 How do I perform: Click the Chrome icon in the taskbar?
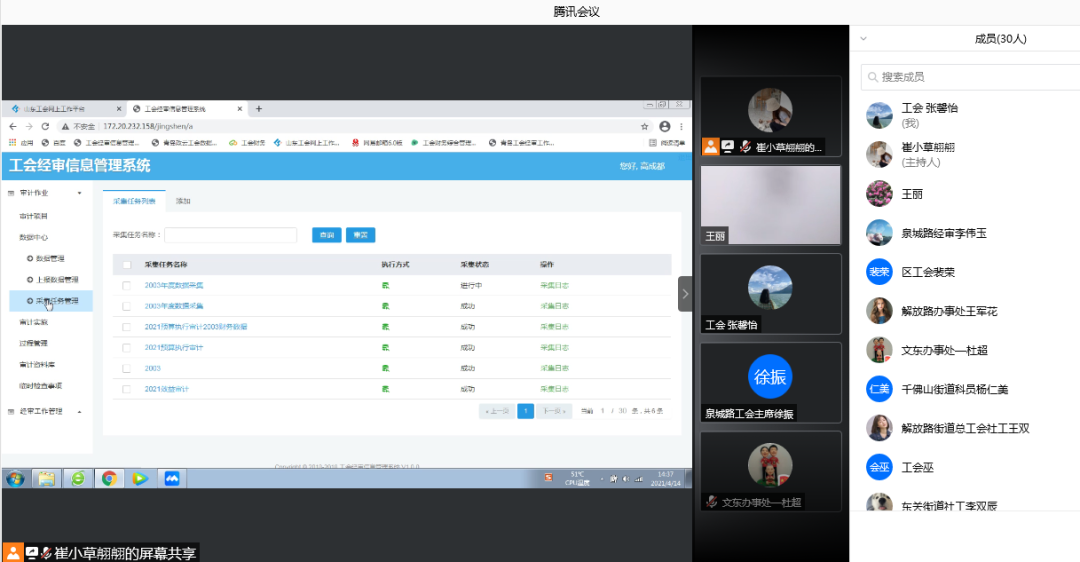(109, 478)
